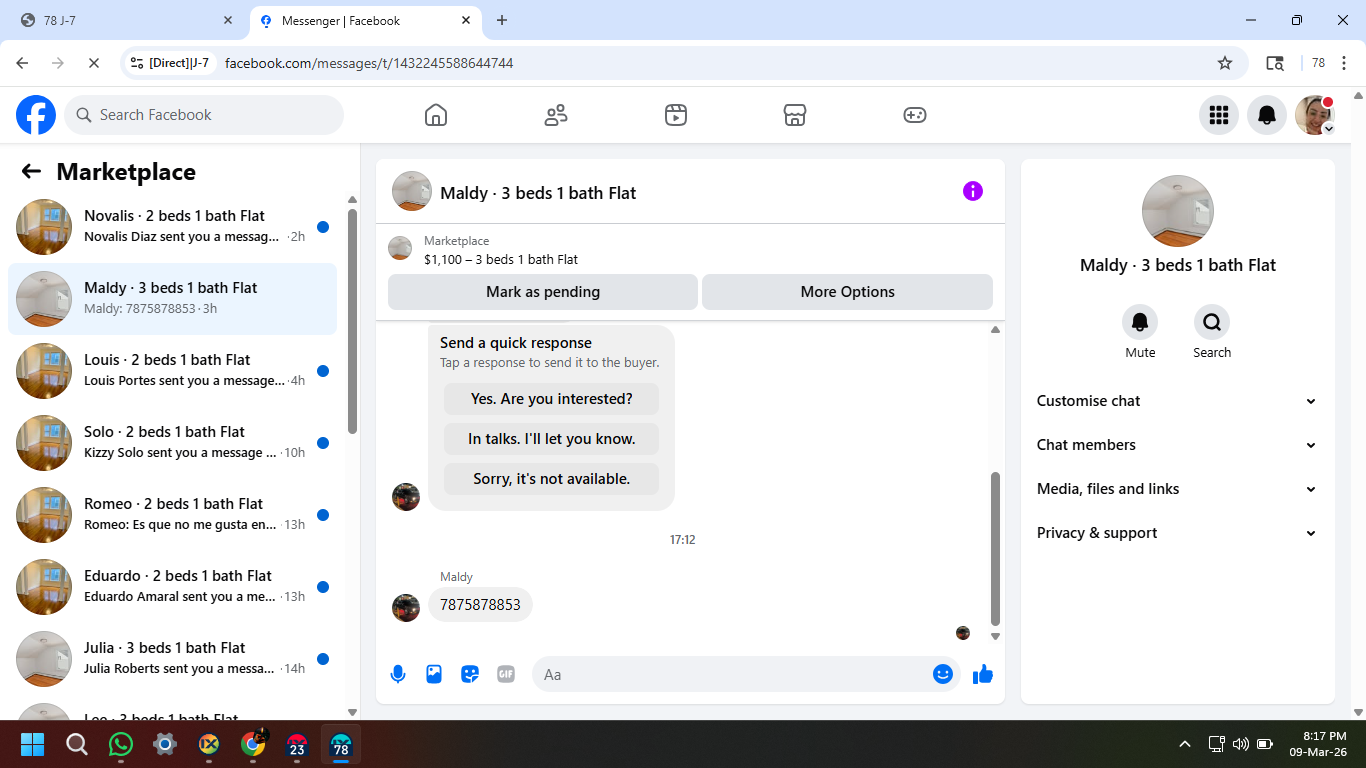Open Louis 2 beds 1 bath conversation
Viewport: 1366px width, 768px height.
point(172,371)
